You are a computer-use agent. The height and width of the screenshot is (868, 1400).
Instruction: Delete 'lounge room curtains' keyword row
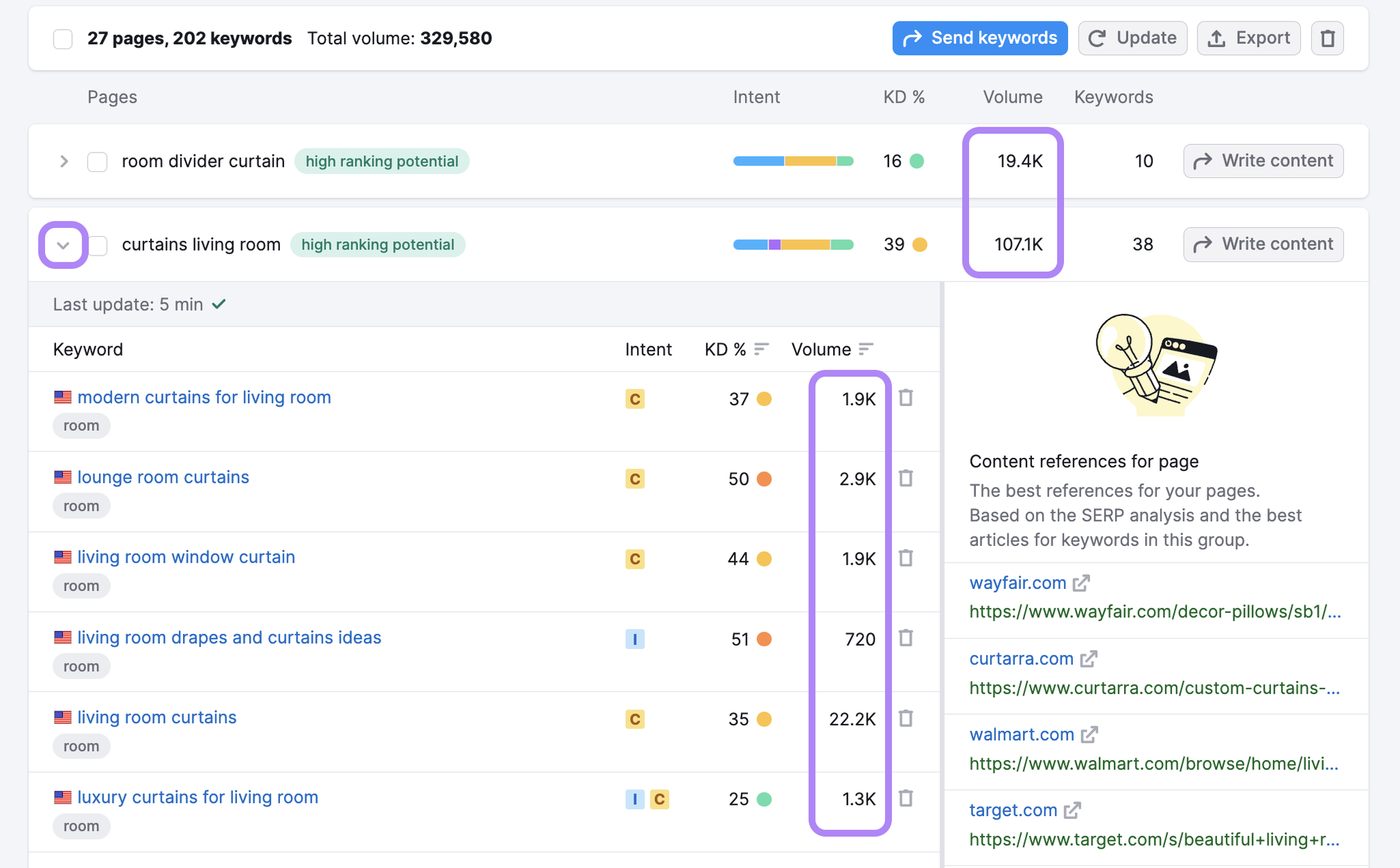[906, 479]
